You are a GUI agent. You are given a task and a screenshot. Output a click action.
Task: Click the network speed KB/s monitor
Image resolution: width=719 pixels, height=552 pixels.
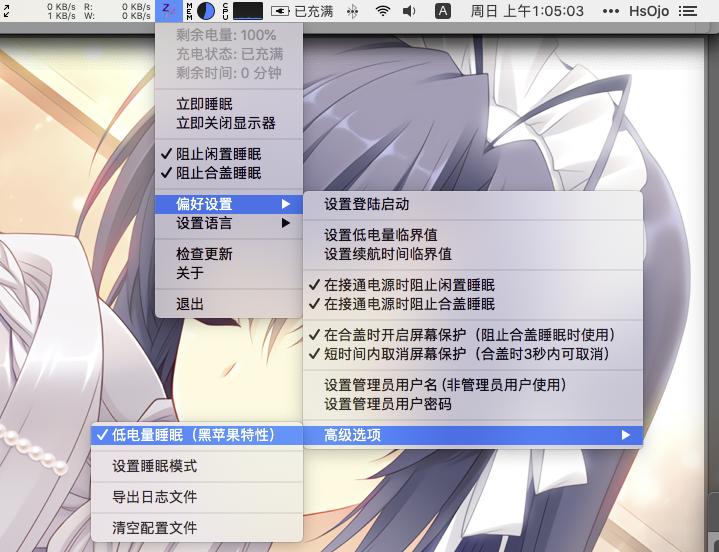(61, 11)
